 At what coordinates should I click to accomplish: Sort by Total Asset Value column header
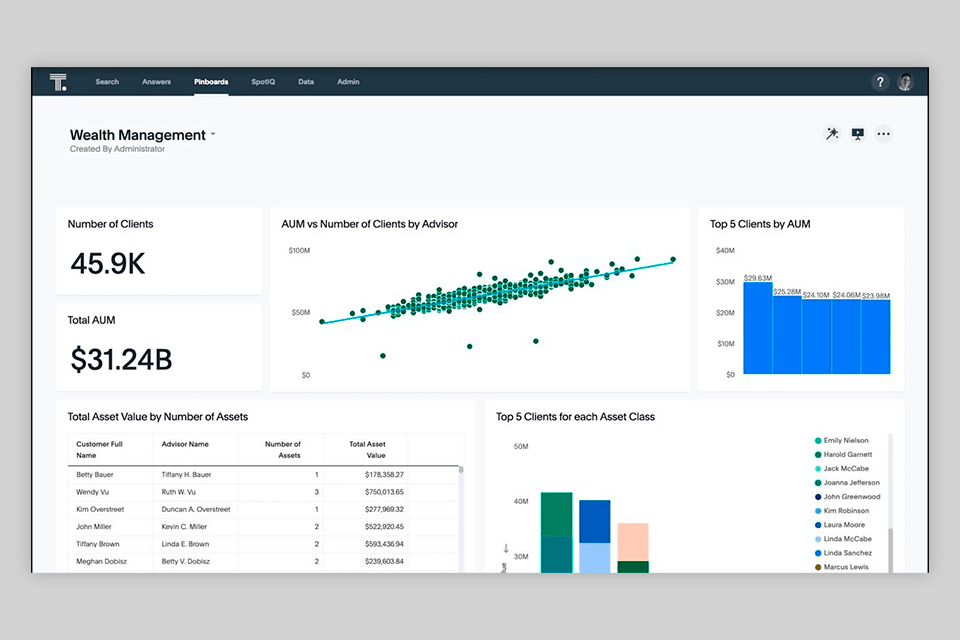[367, 450]
